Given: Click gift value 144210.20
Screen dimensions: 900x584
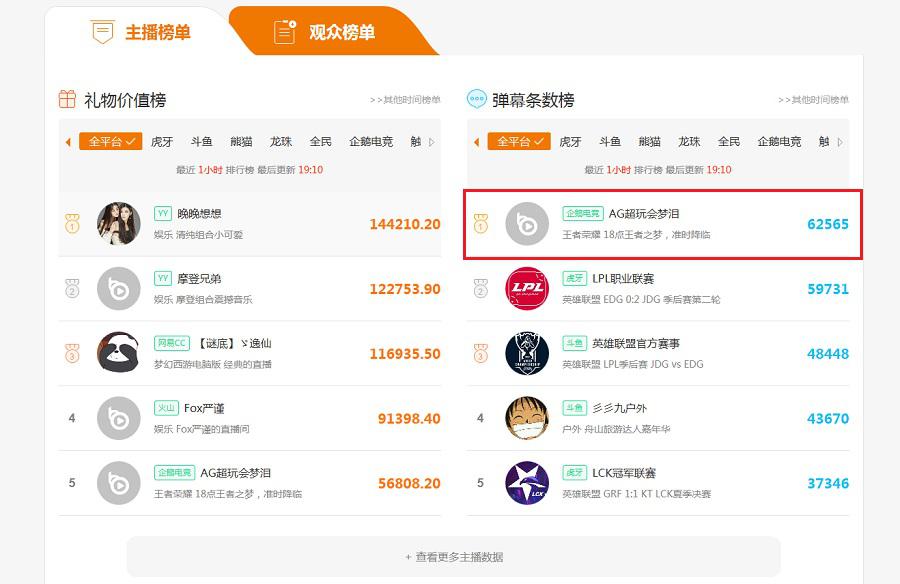Looking at the screenshot, I should point(405,224).
